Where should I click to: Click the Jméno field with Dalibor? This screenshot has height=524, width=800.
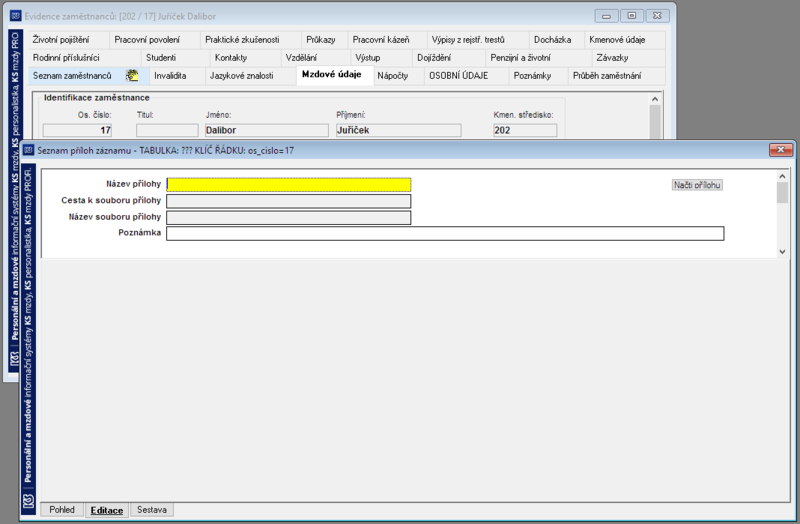266,130
